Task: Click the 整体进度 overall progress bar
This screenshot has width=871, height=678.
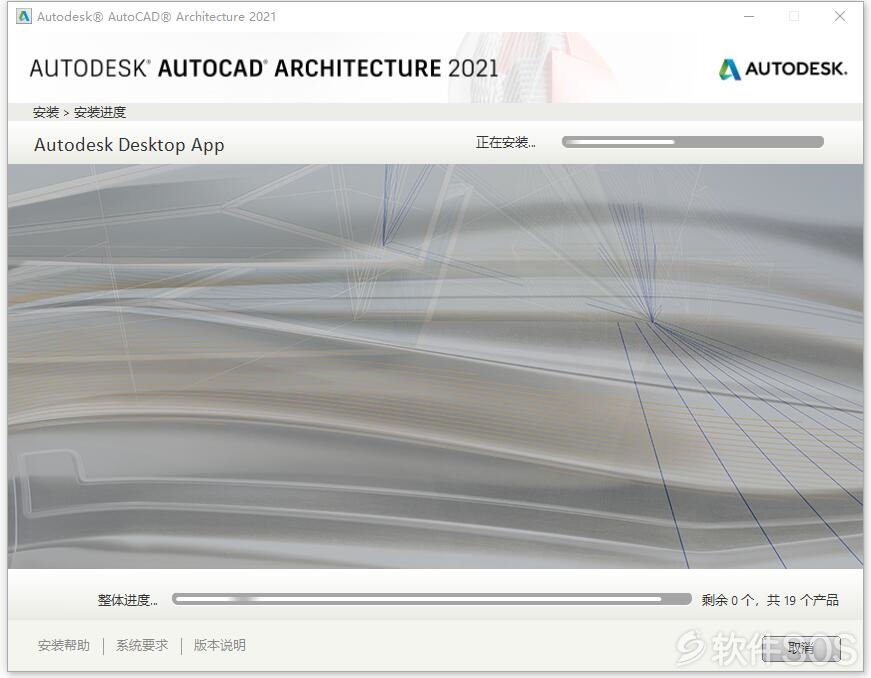Action: [x=432, y=599]
